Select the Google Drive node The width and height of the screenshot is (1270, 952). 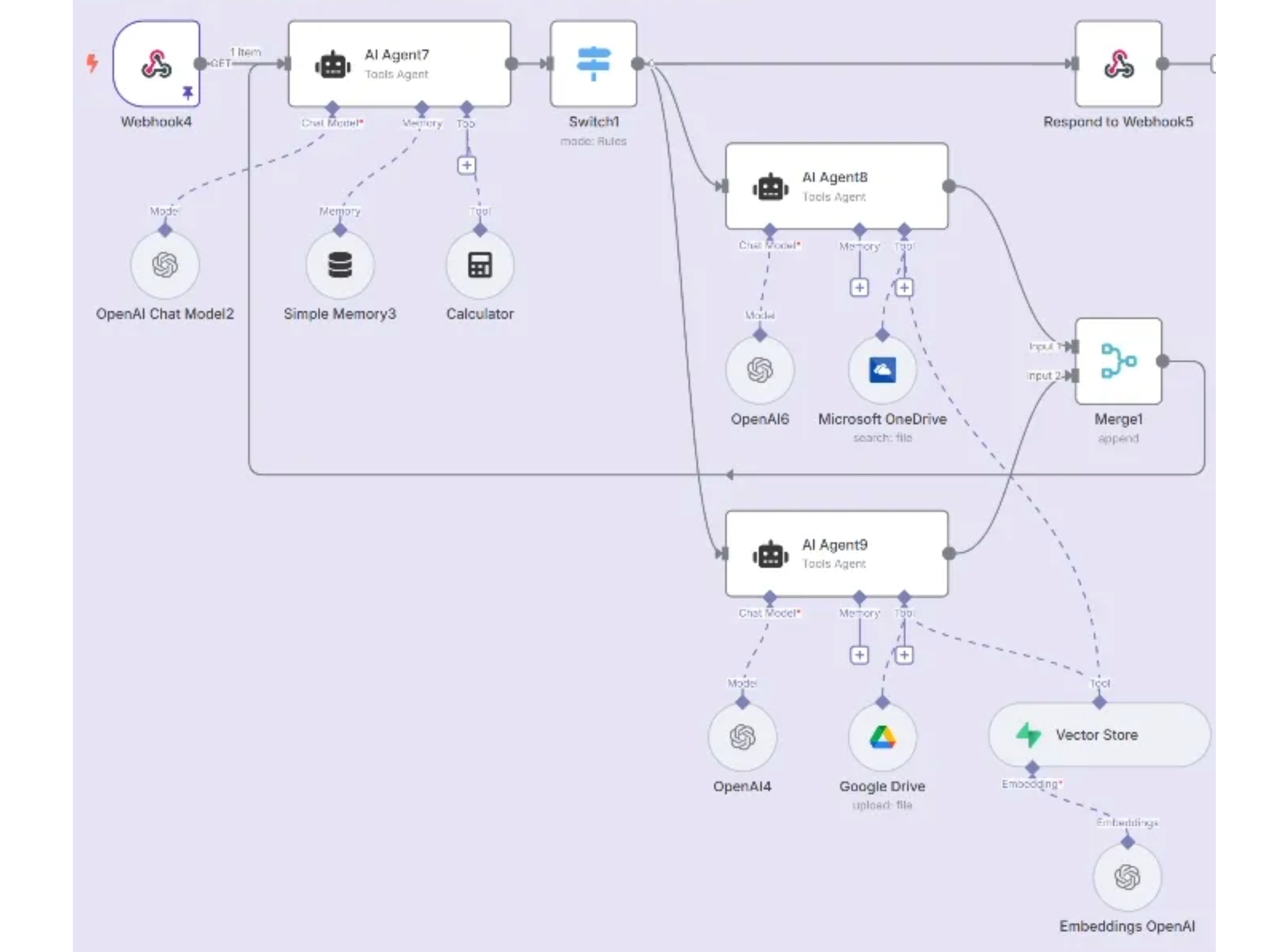[883, 737]
